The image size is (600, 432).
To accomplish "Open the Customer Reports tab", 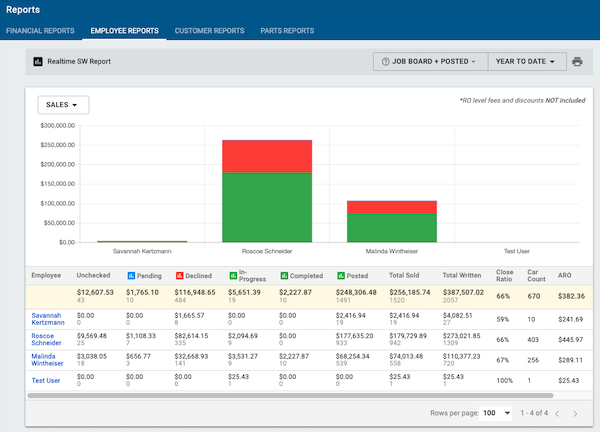I will point(209,31).
